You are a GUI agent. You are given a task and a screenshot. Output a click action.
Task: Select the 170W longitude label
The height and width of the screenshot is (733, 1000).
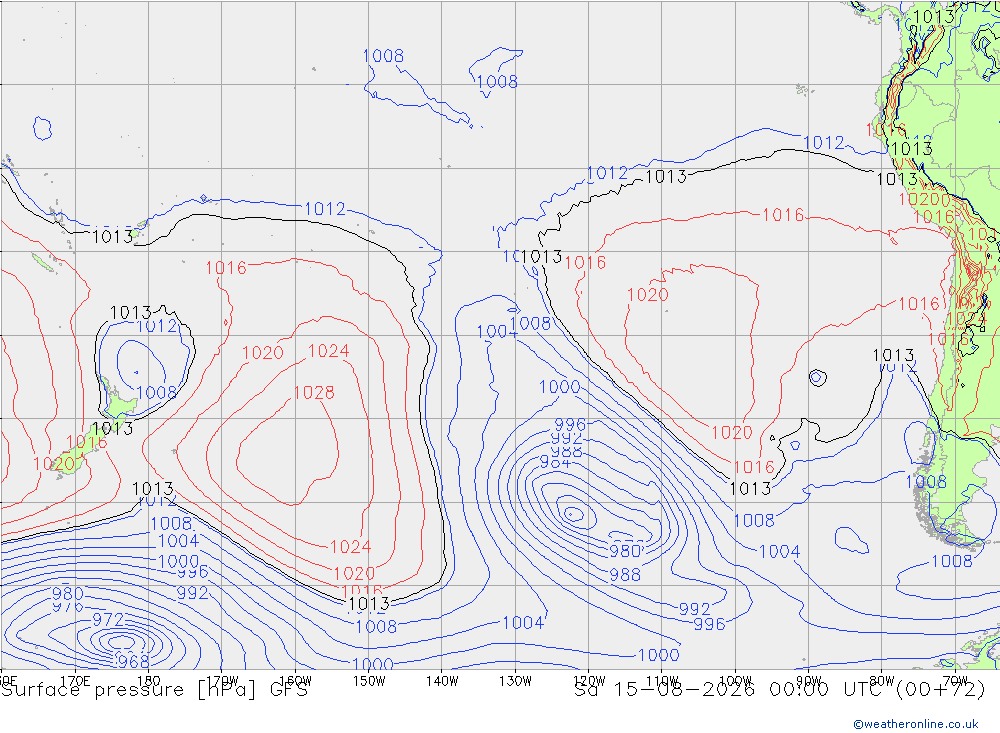(x=223, y=681)
